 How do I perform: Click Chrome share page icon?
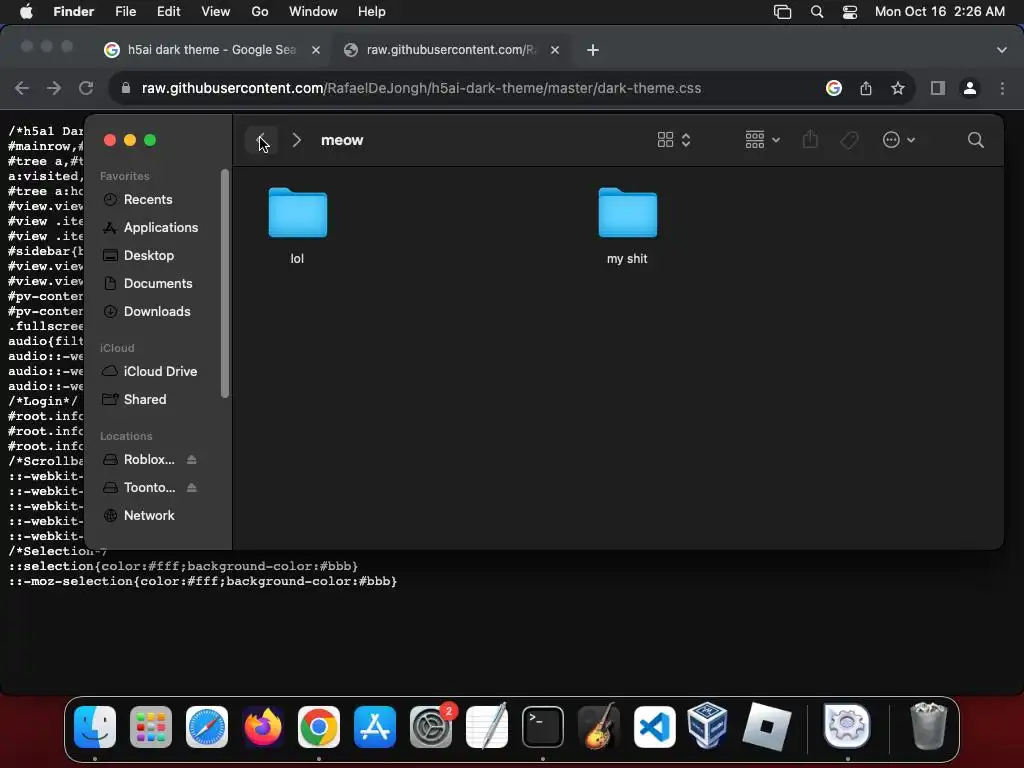[866, 88]
